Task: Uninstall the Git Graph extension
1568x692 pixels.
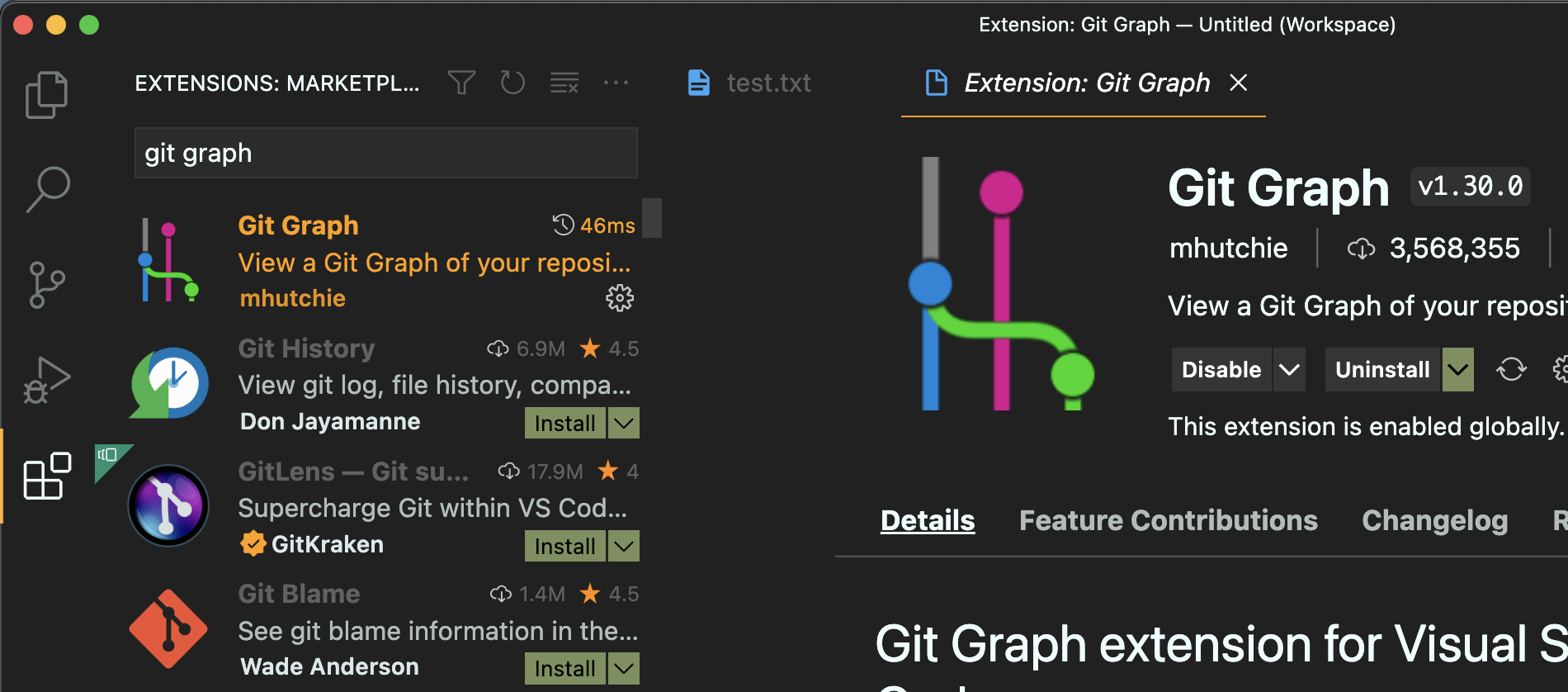Action: click(1382, 369)
